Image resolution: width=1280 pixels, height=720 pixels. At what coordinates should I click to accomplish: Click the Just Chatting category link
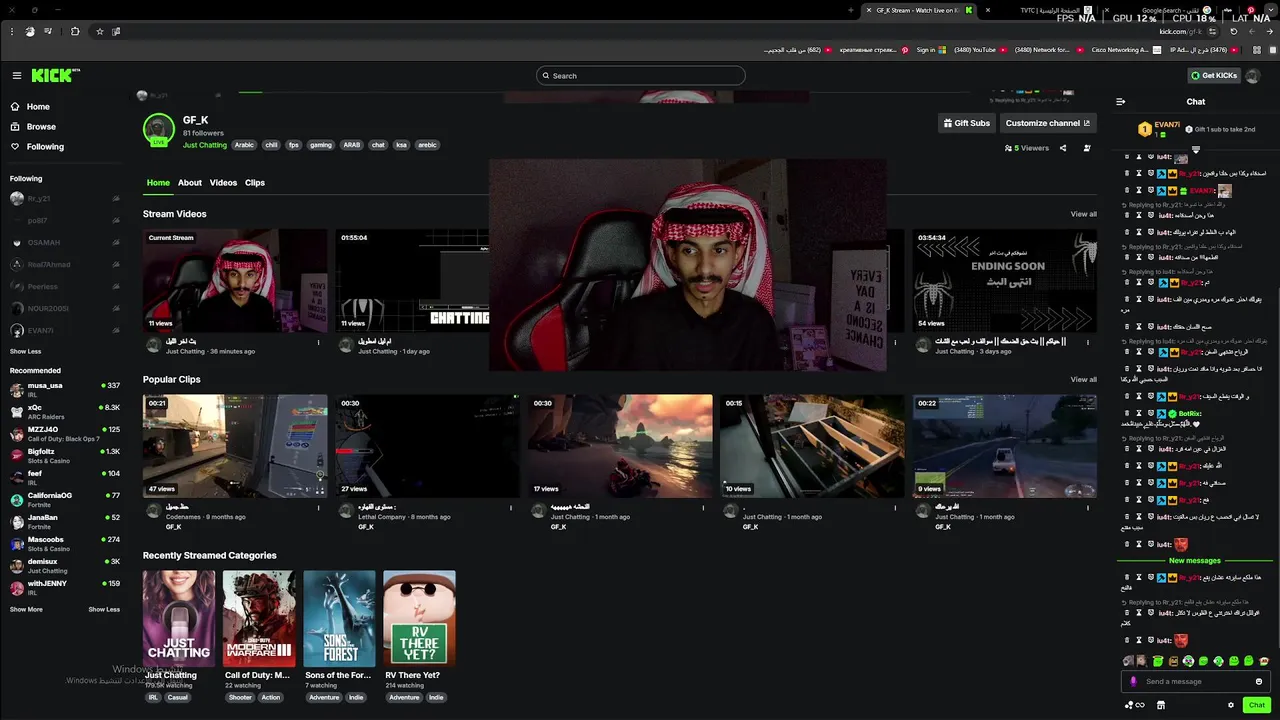205,145
